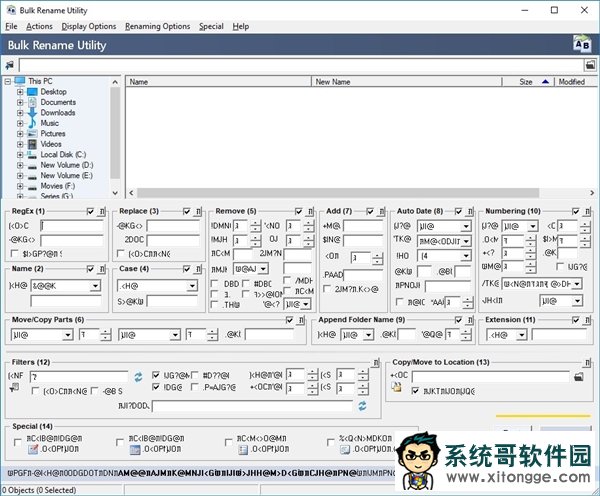Open the Name (2) mode dropdown
This screenshot has height=496, width=600.
(94, 286)
